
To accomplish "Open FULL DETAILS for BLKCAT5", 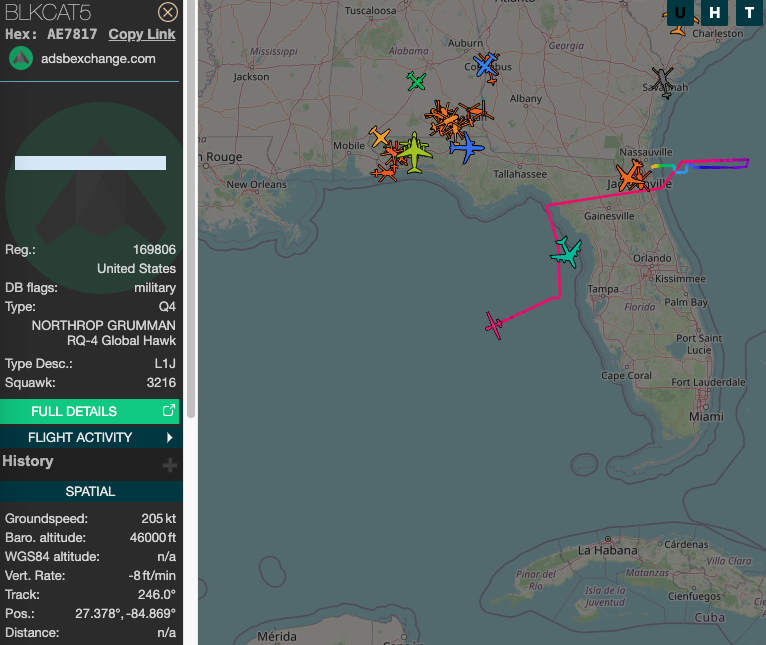I will pos(90,411).
